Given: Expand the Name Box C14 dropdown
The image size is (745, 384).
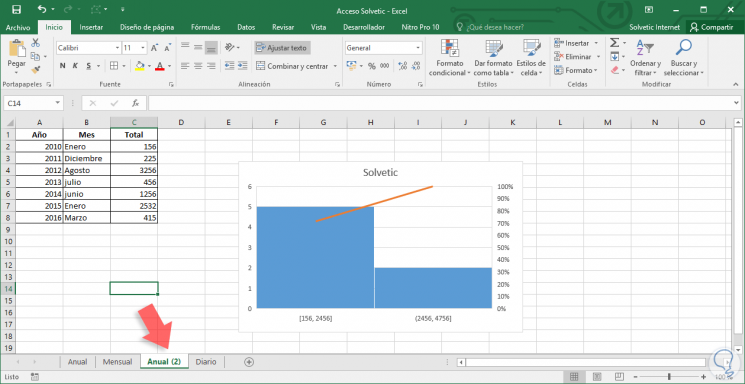Looking at the screenshot, I should coord(57,103).
